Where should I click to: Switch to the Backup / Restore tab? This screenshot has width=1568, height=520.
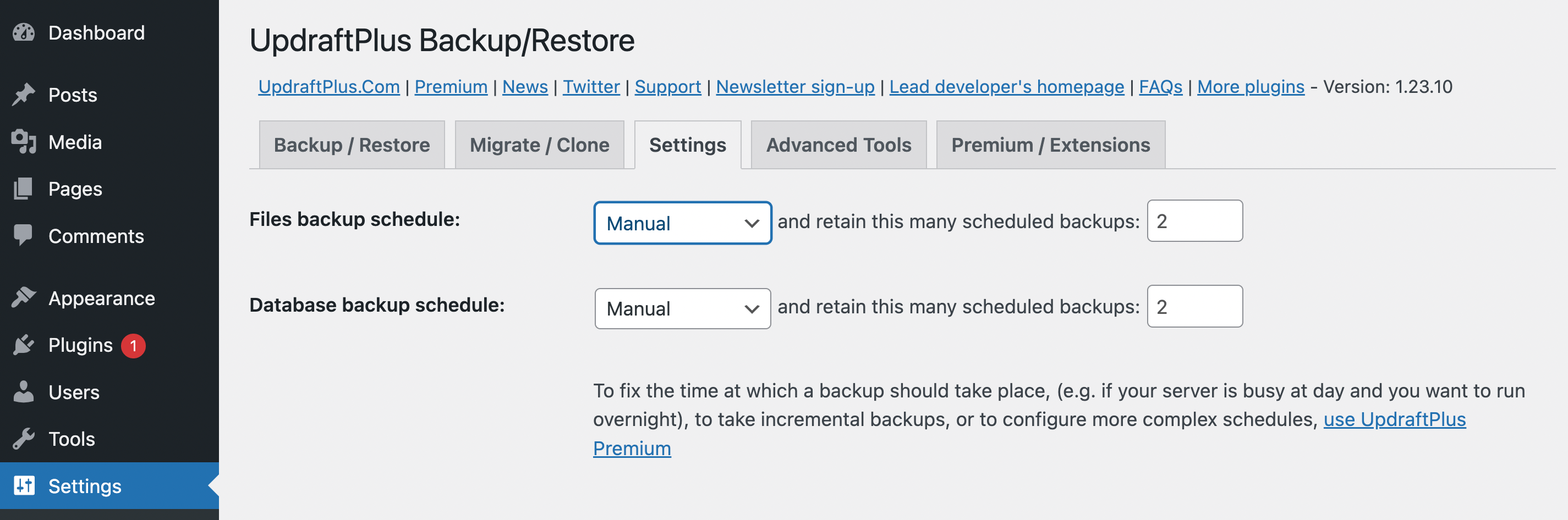point(351,145)
